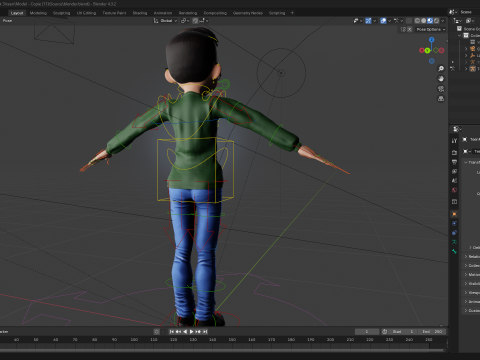Open the View Layer properties tab
Screen dimensions: 480x360
454,171
